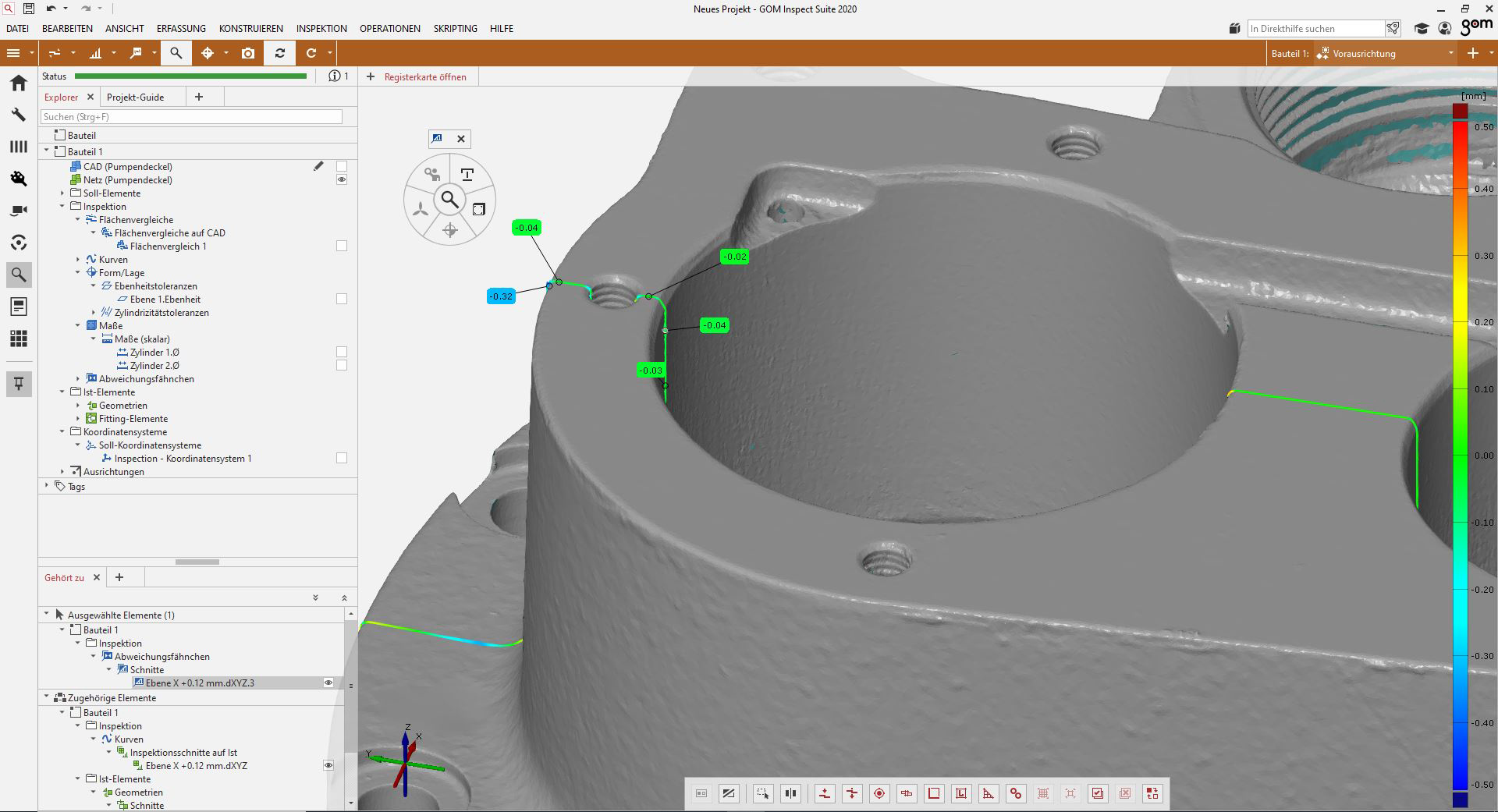This screenshot has height=812, width=1498.
Task: Open the report page sidebar icon
Action: pyautogui.click(x=19, y=307)
